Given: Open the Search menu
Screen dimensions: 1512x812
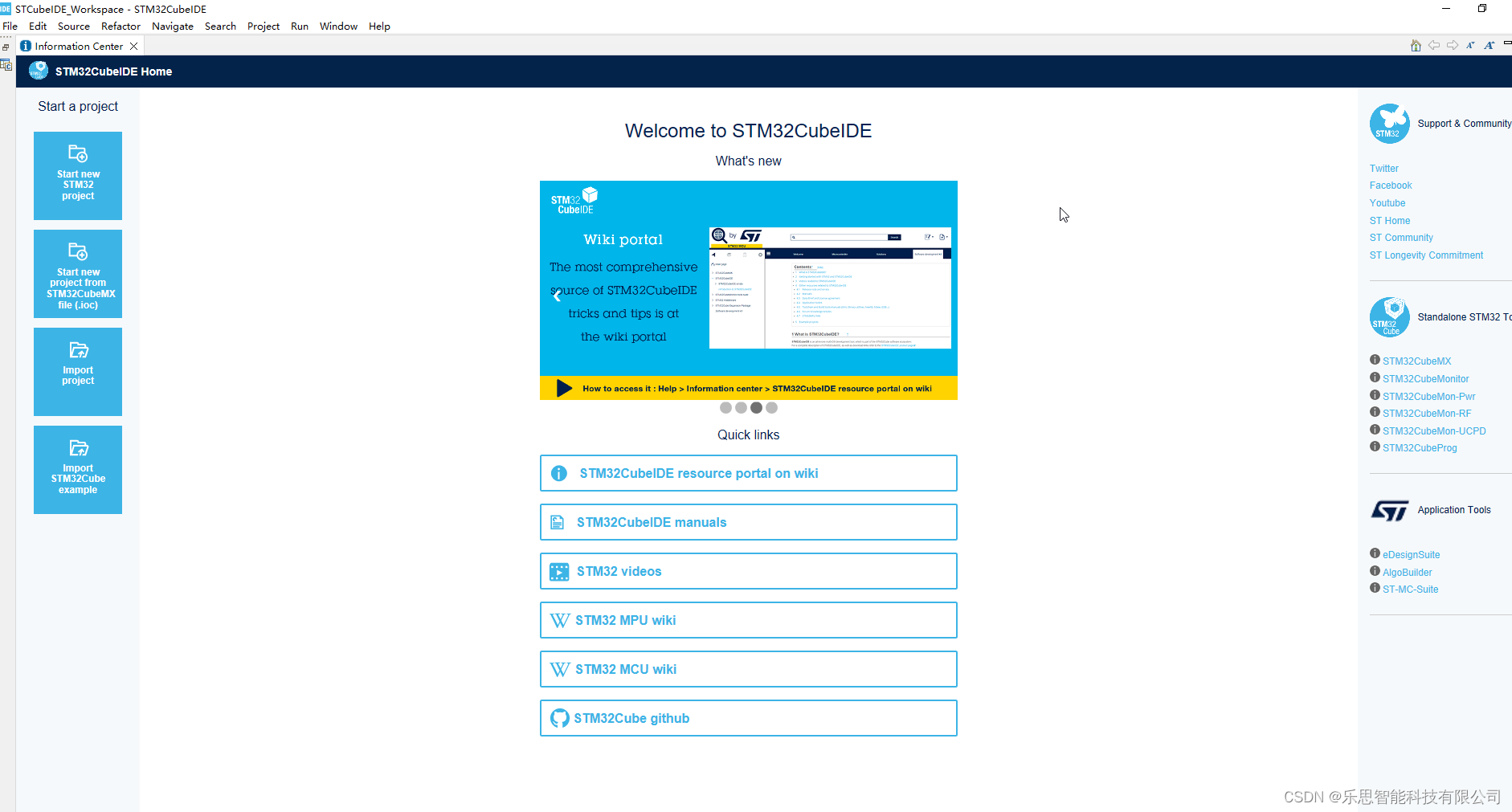Looking at the screenshot, I should [220, 27].
